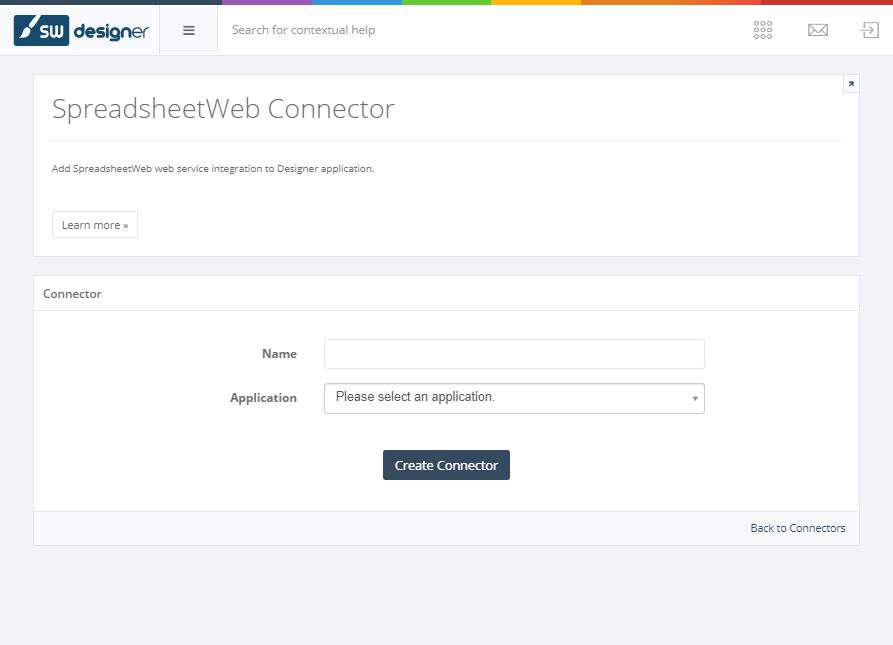Click the SpreadsheetWeb Connector heading
The height and width of the screenshot is (645, 893).
(223, 109)
